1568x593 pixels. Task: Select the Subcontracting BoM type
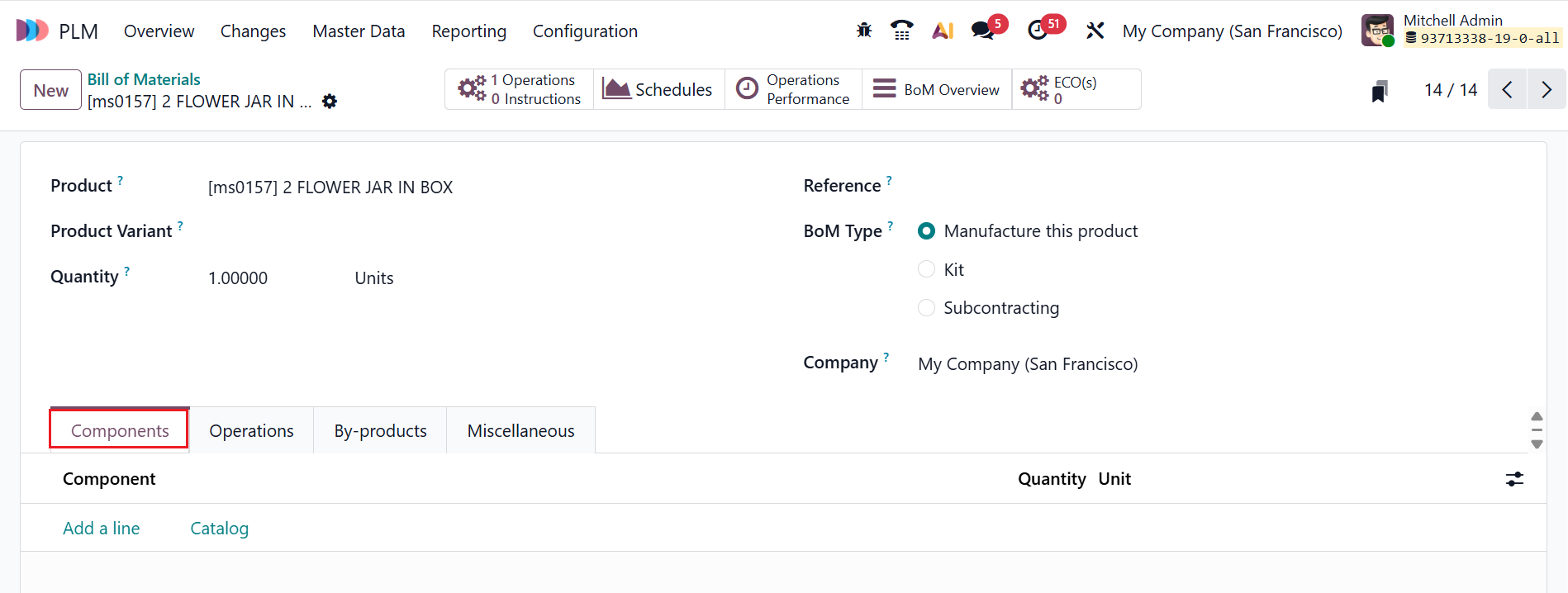927,308
